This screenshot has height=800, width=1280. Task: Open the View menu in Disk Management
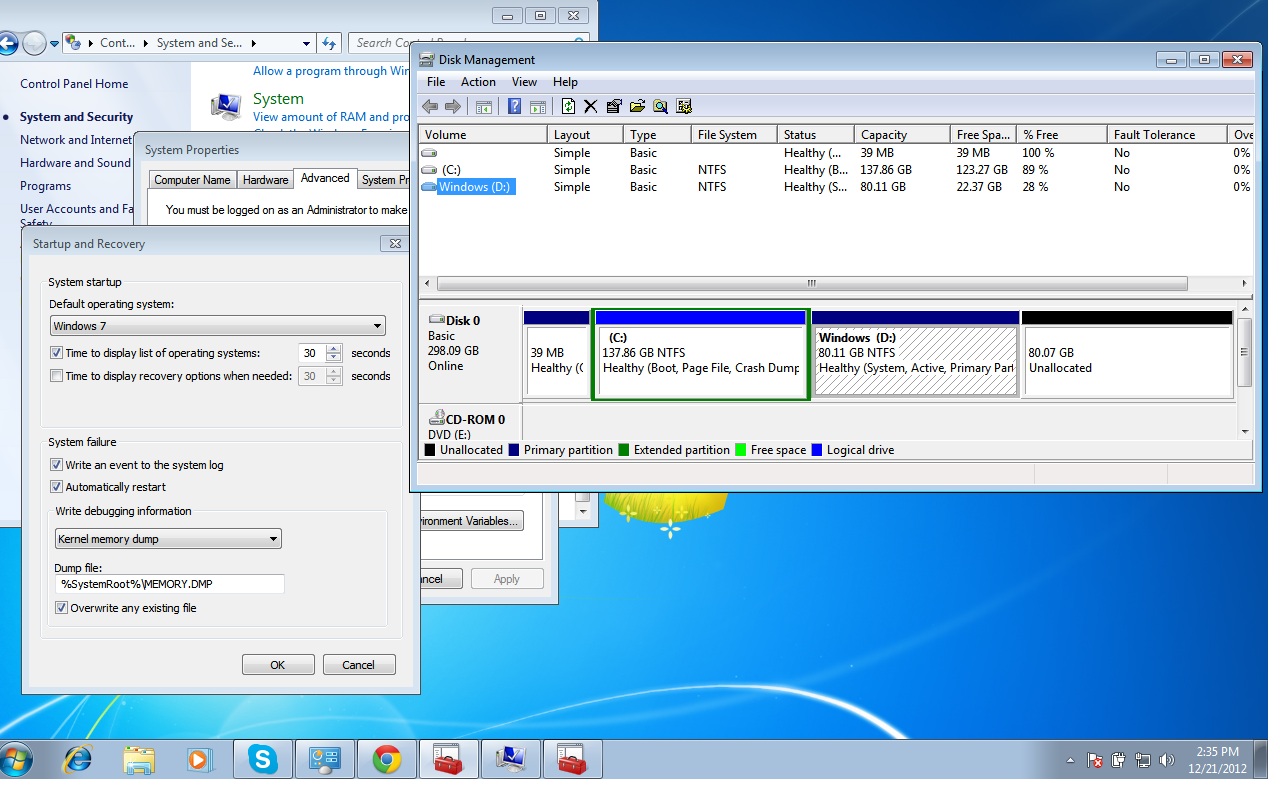pyautogui.click(x=524, y=82)
